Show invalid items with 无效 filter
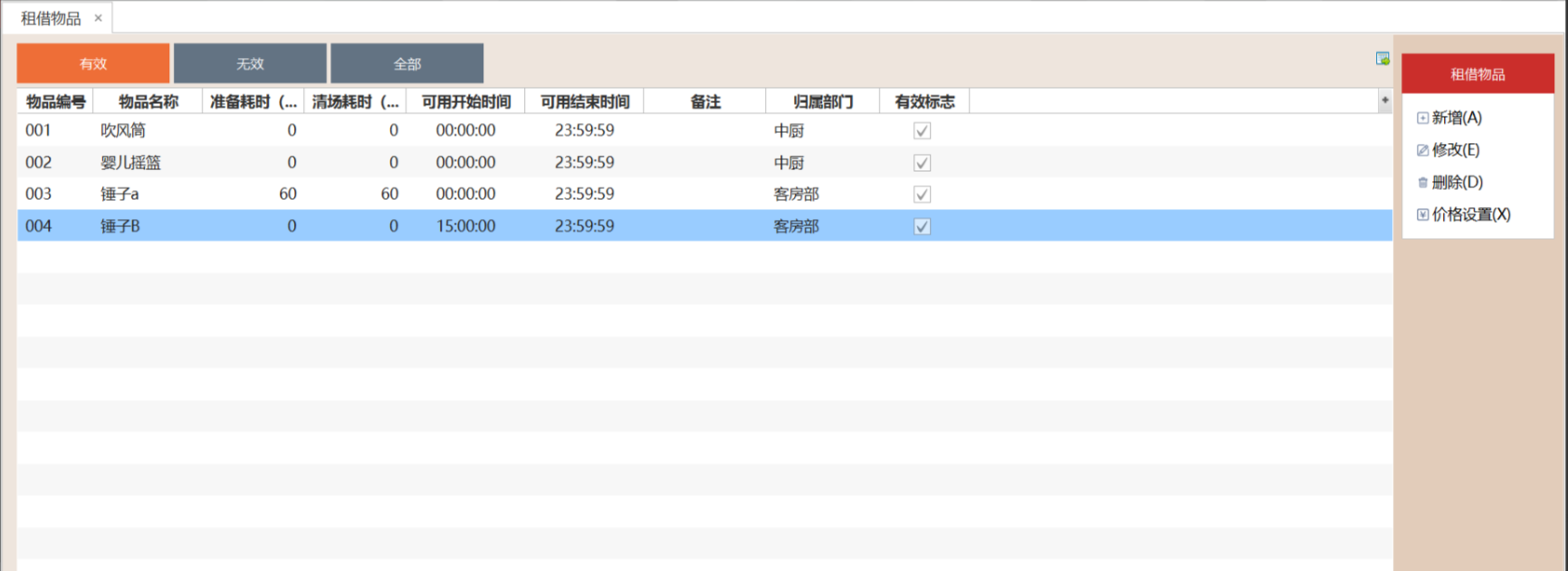This screenshot has height=571, width=1568. [x=250, y=63]
